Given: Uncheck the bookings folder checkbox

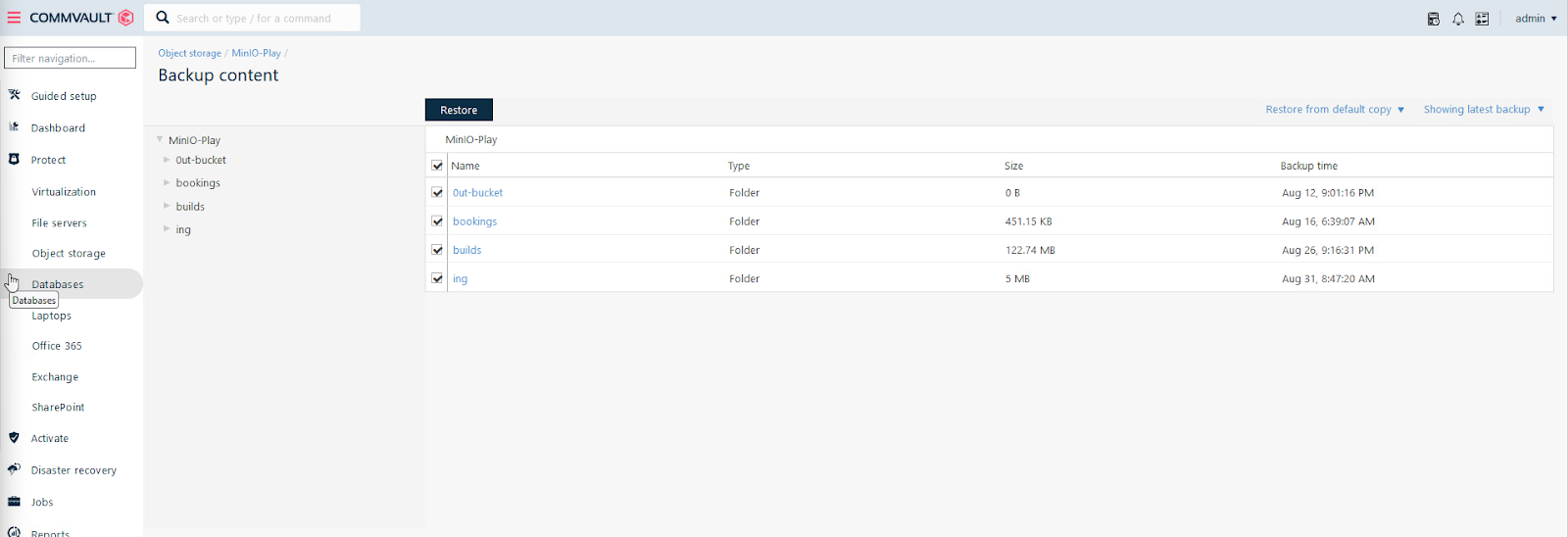Looking at the screenshot, I should [437, 221].
